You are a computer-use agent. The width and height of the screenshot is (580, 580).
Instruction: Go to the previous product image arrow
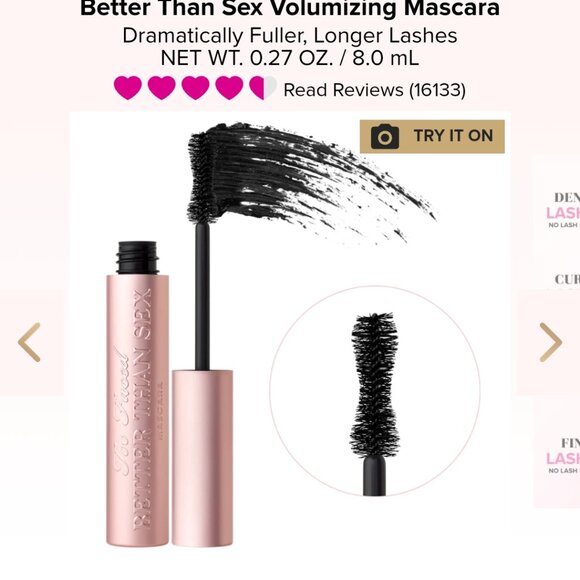point(29,342)
